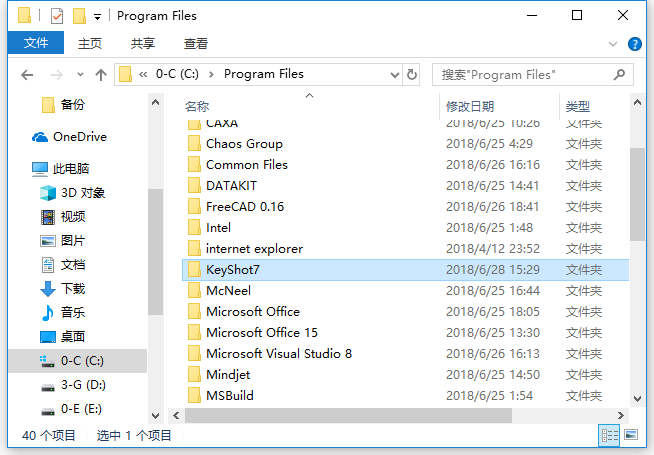Refresh the Program Files folder

coord(412,75)
